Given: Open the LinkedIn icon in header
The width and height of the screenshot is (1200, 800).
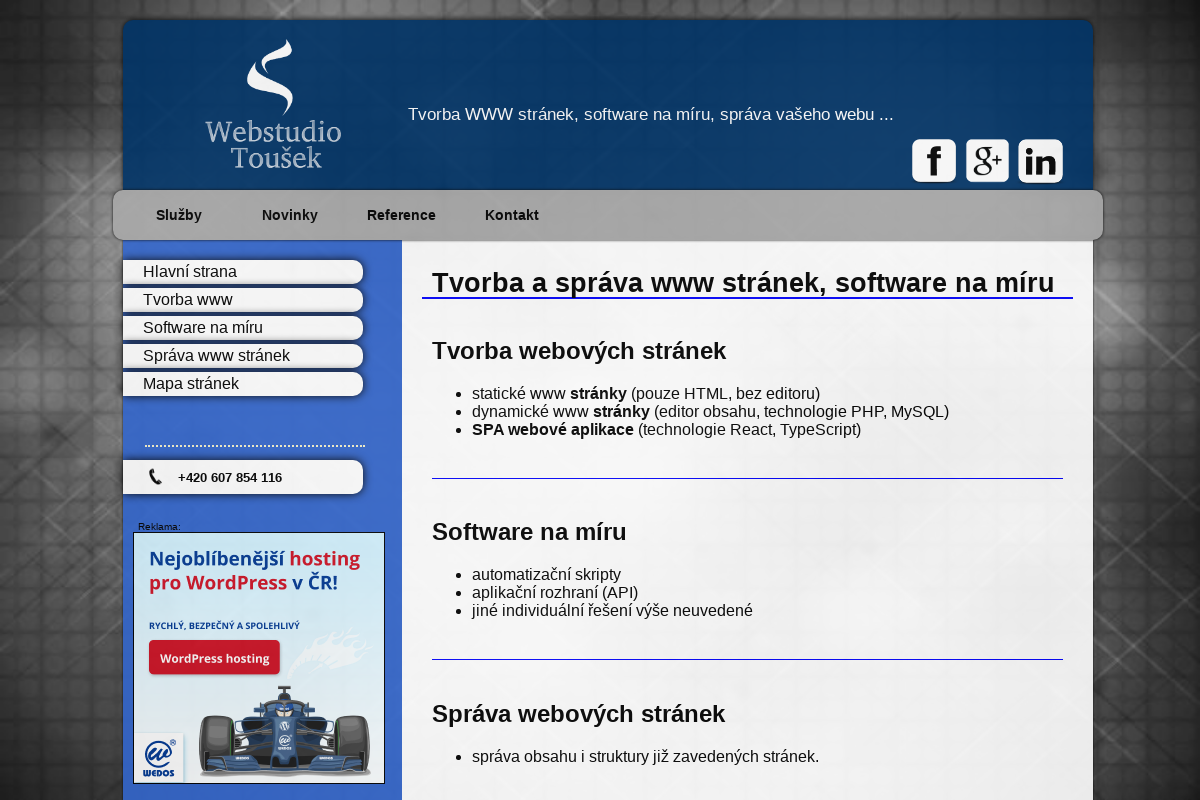Looking at the screenshot, I should point(1040,160).
